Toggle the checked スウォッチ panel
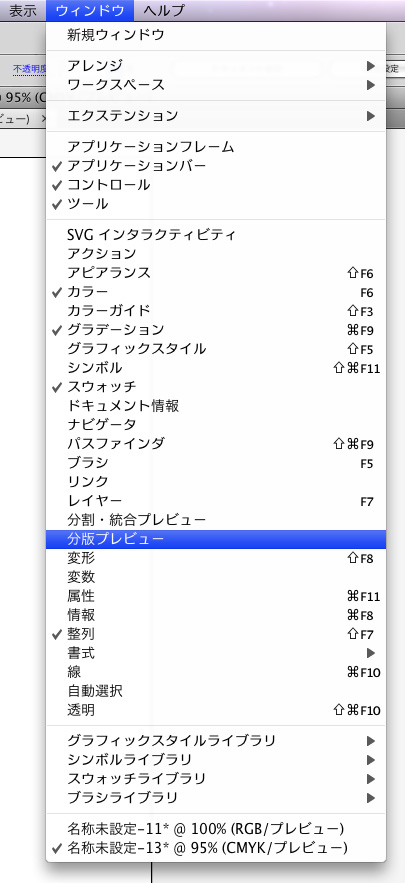The width and height of the screenshot is (405, 883). [x=216, y=387]
